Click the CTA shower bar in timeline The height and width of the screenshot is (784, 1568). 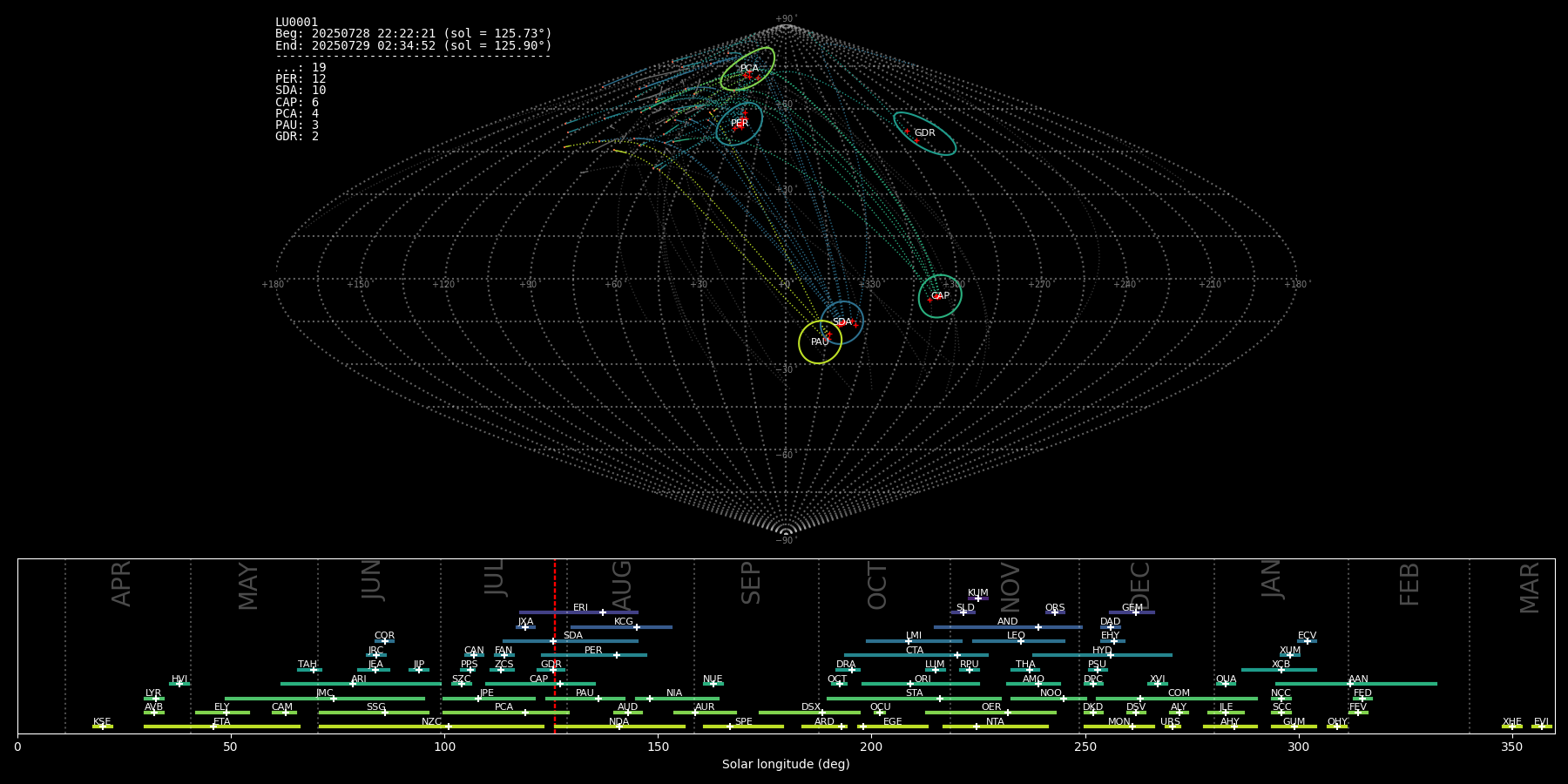tap(916, 655)
